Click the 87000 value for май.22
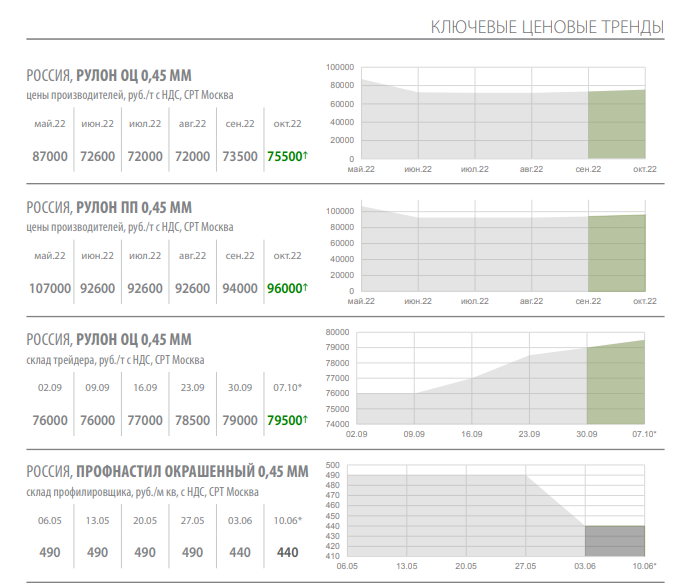682x588 pixels. [50, 156]
